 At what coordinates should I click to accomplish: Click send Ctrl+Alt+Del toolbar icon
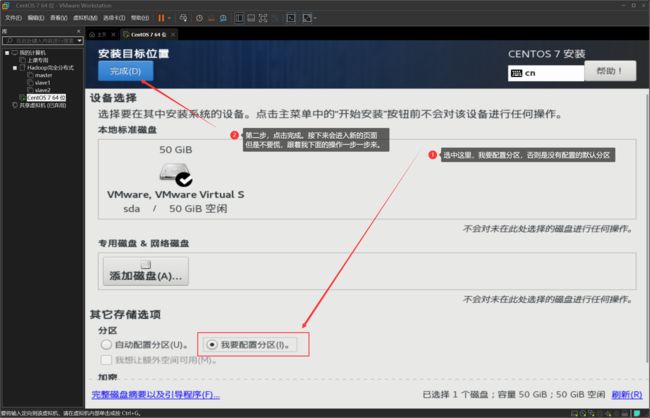[183, 18]
